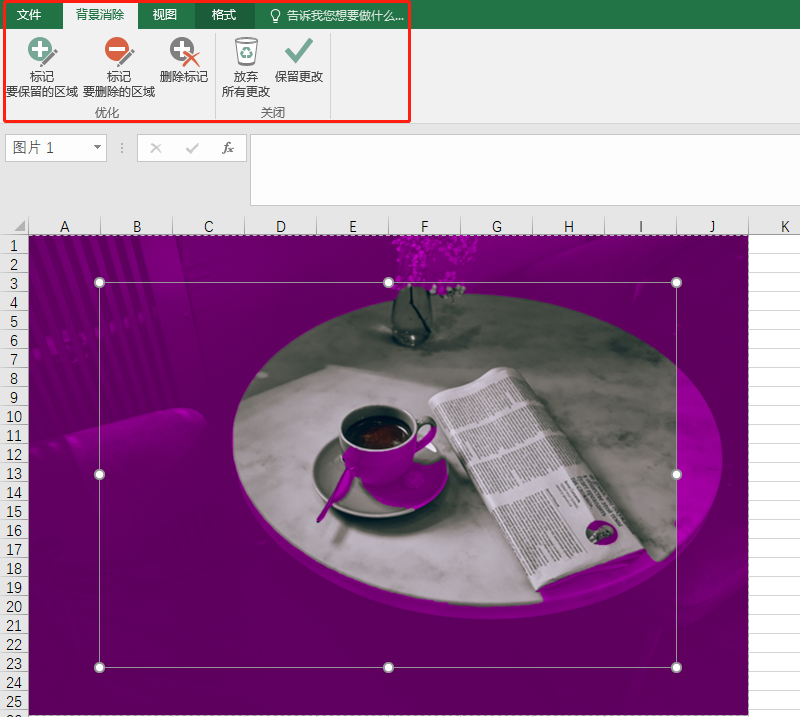Click the newspaper in the picture
Image resolution: width=800 pixels, height=717 pixels.
click(x=536, y=477)
